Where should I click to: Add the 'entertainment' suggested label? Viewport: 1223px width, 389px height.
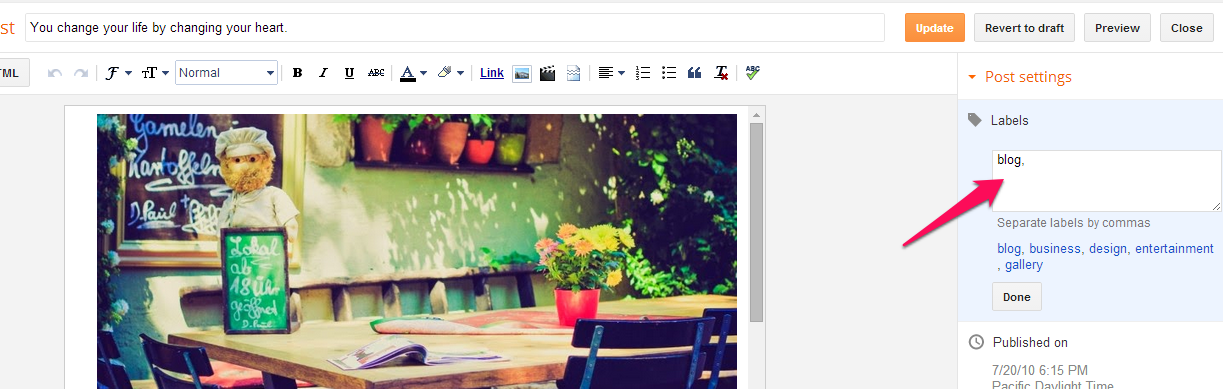[1174, 249]
